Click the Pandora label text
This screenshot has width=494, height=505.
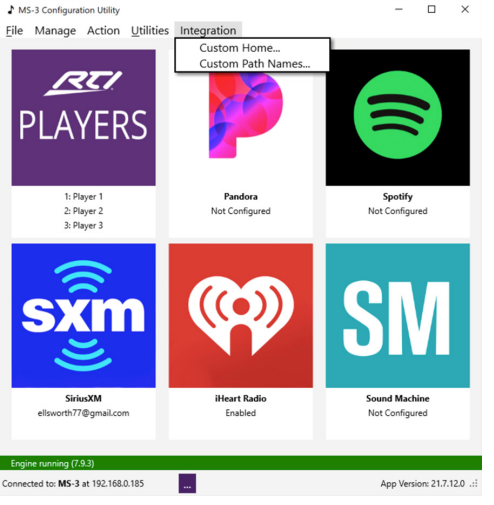[241, 197]
